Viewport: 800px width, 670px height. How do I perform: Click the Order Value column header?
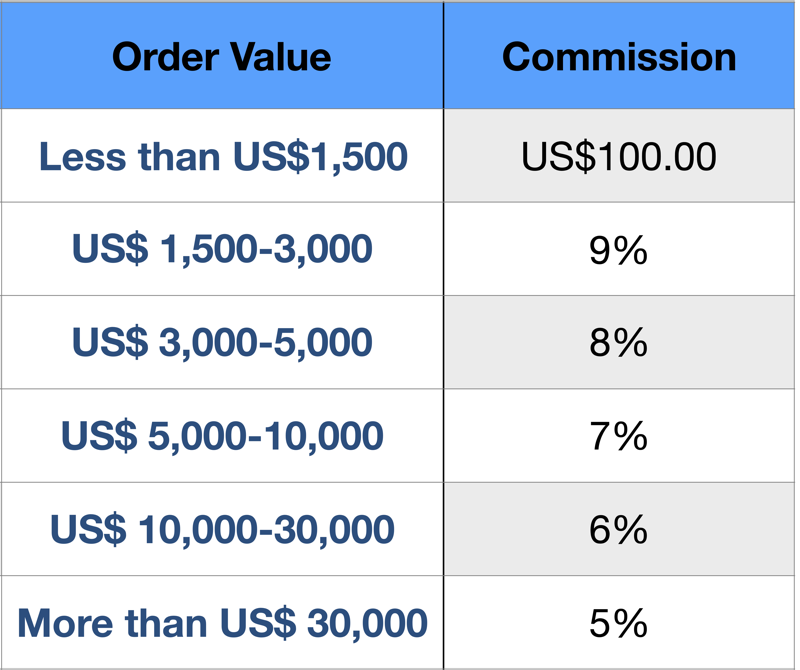(222, 55)
